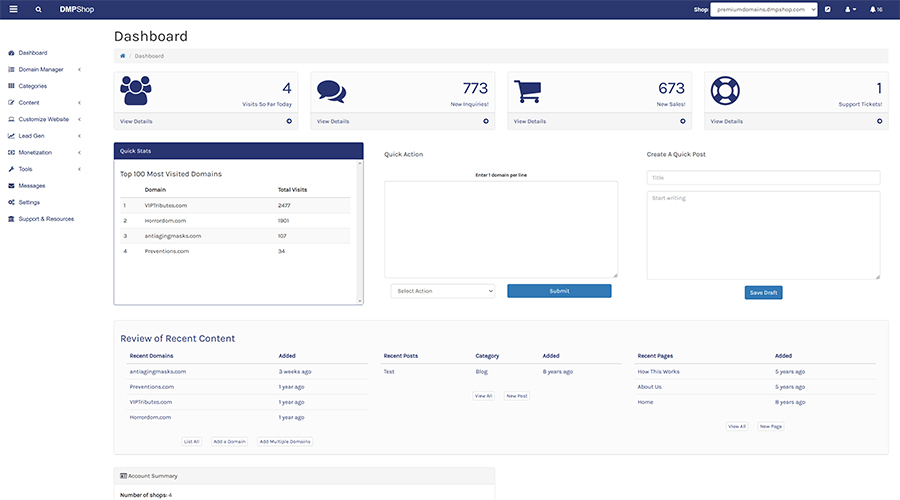
Task: Expand the Monetization sidebar section
Action: click(x=35, y=152)
